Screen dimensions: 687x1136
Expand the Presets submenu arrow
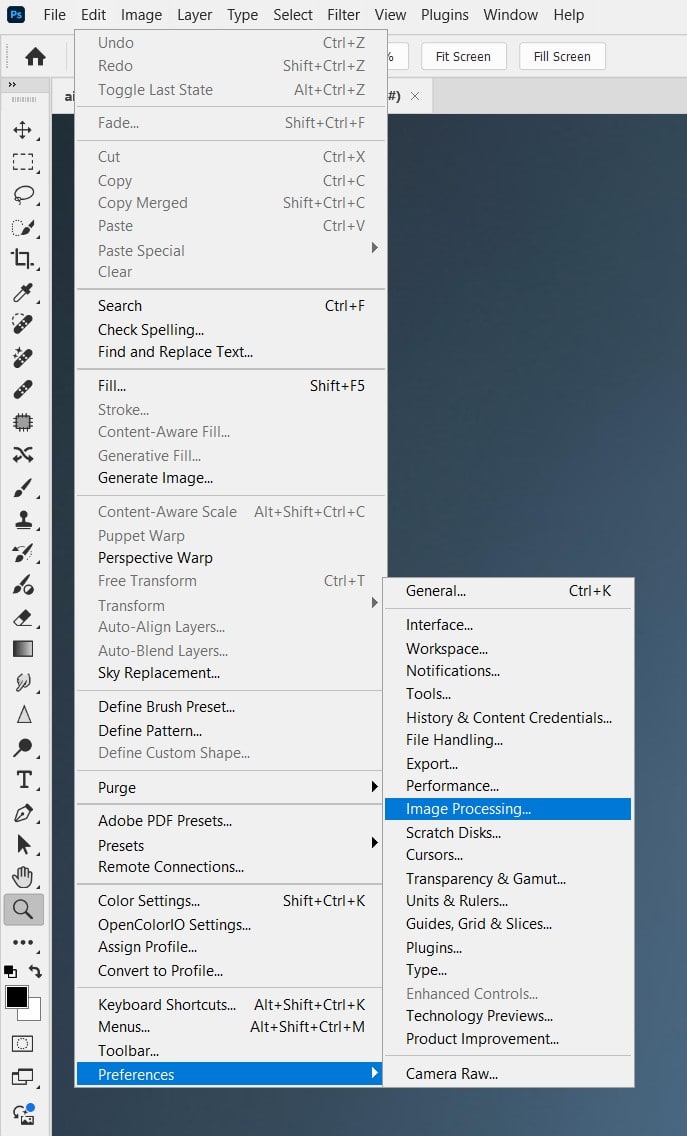(x=375, y=842)
